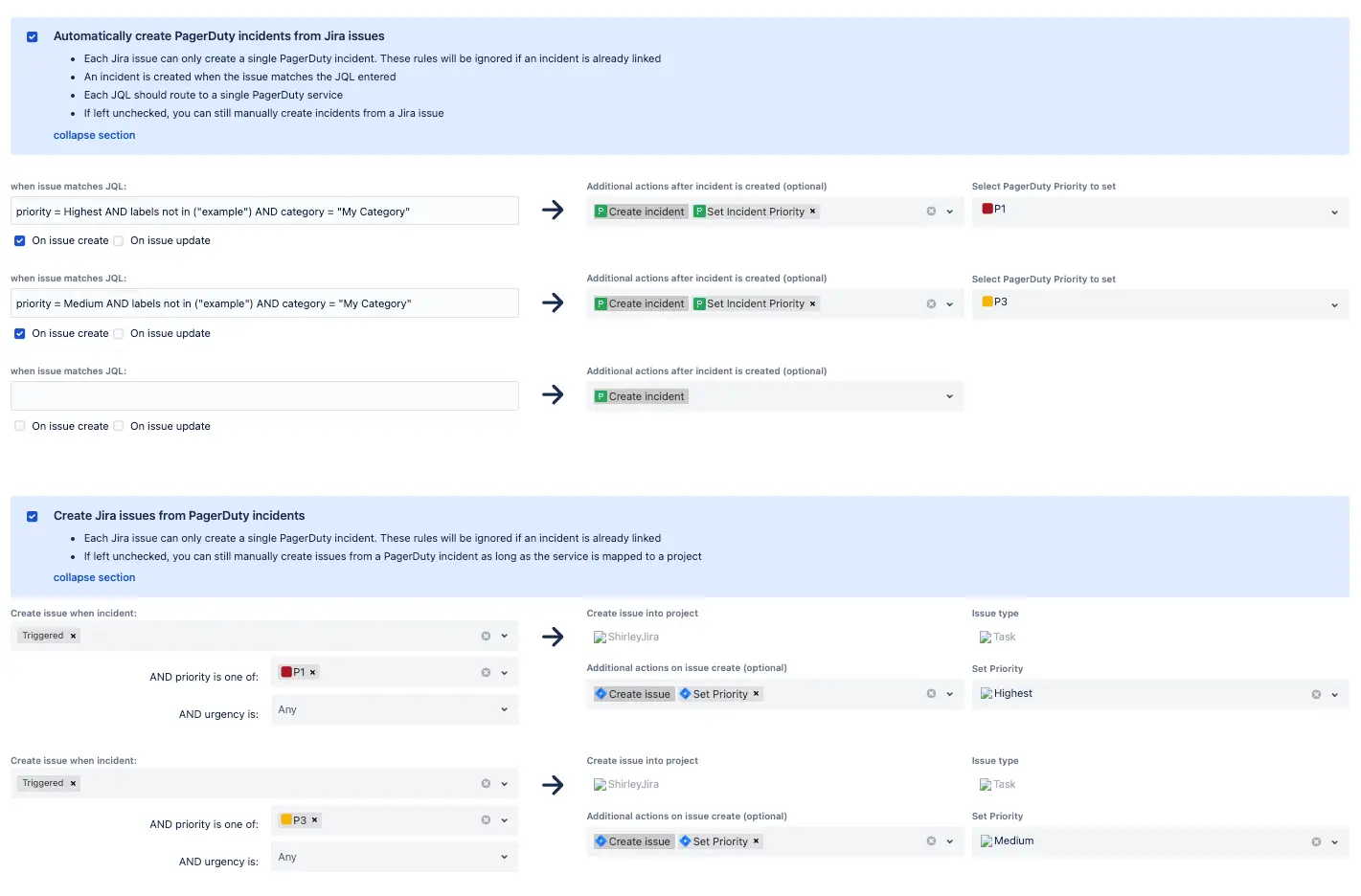The height and width of the screenshot is (896, 1361).
Task: Open urgency Any dropdown under P3 rule
Action: pyautogui.click(x=395, y=857)
